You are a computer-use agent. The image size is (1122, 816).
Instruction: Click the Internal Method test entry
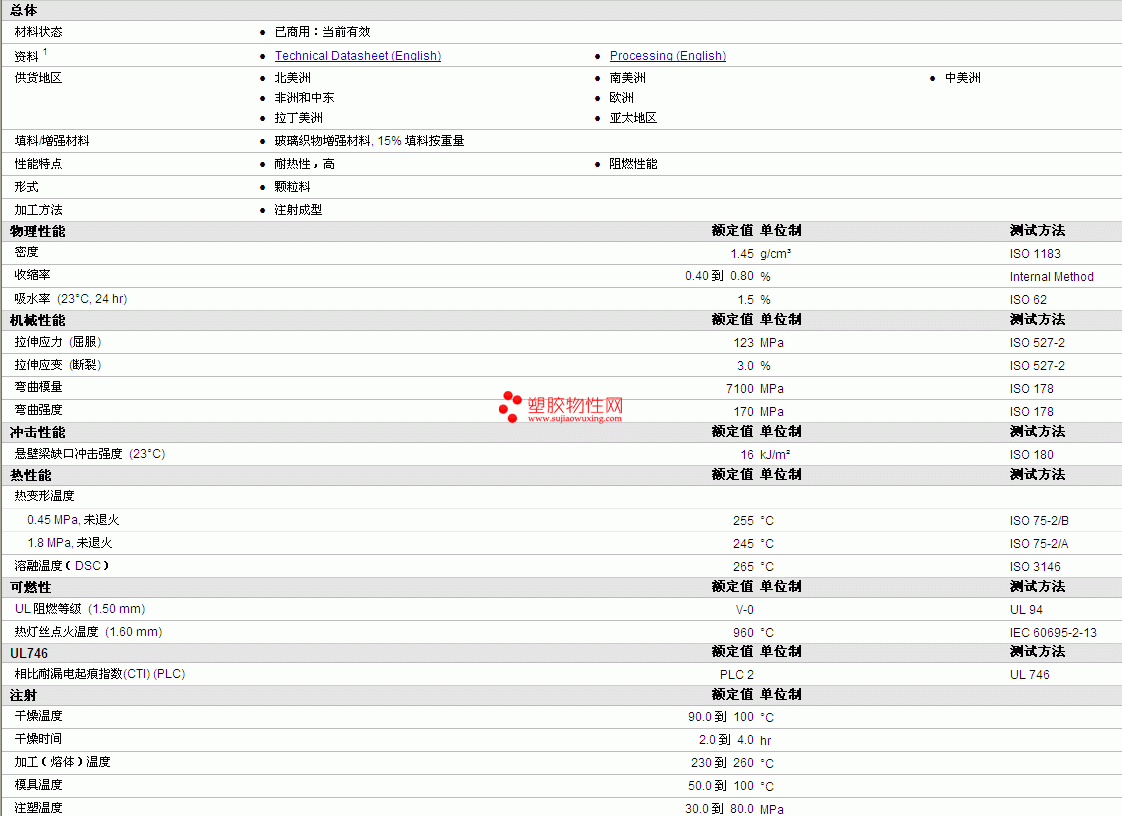click(x=1052, y=277)
